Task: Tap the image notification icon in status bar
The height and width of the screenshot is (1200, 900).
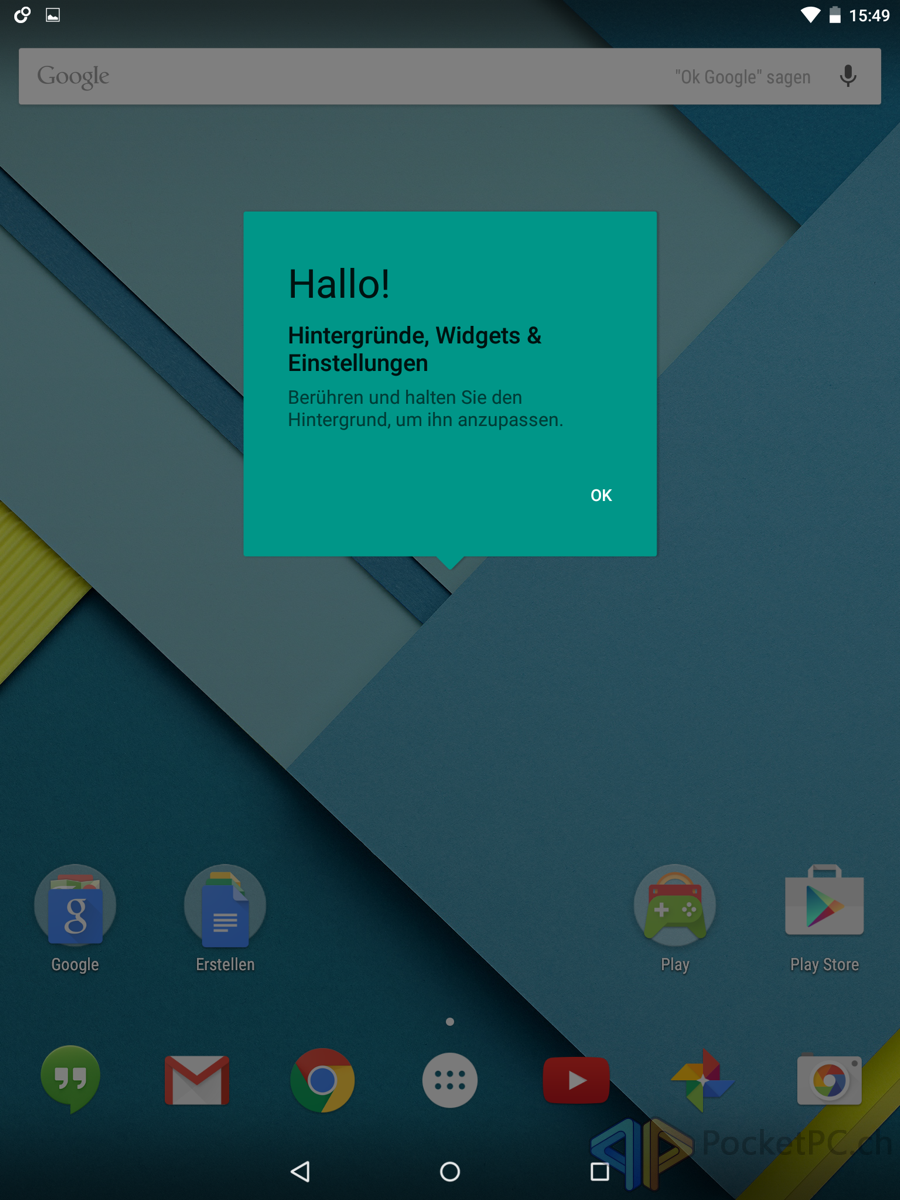Action: [53, 15]
